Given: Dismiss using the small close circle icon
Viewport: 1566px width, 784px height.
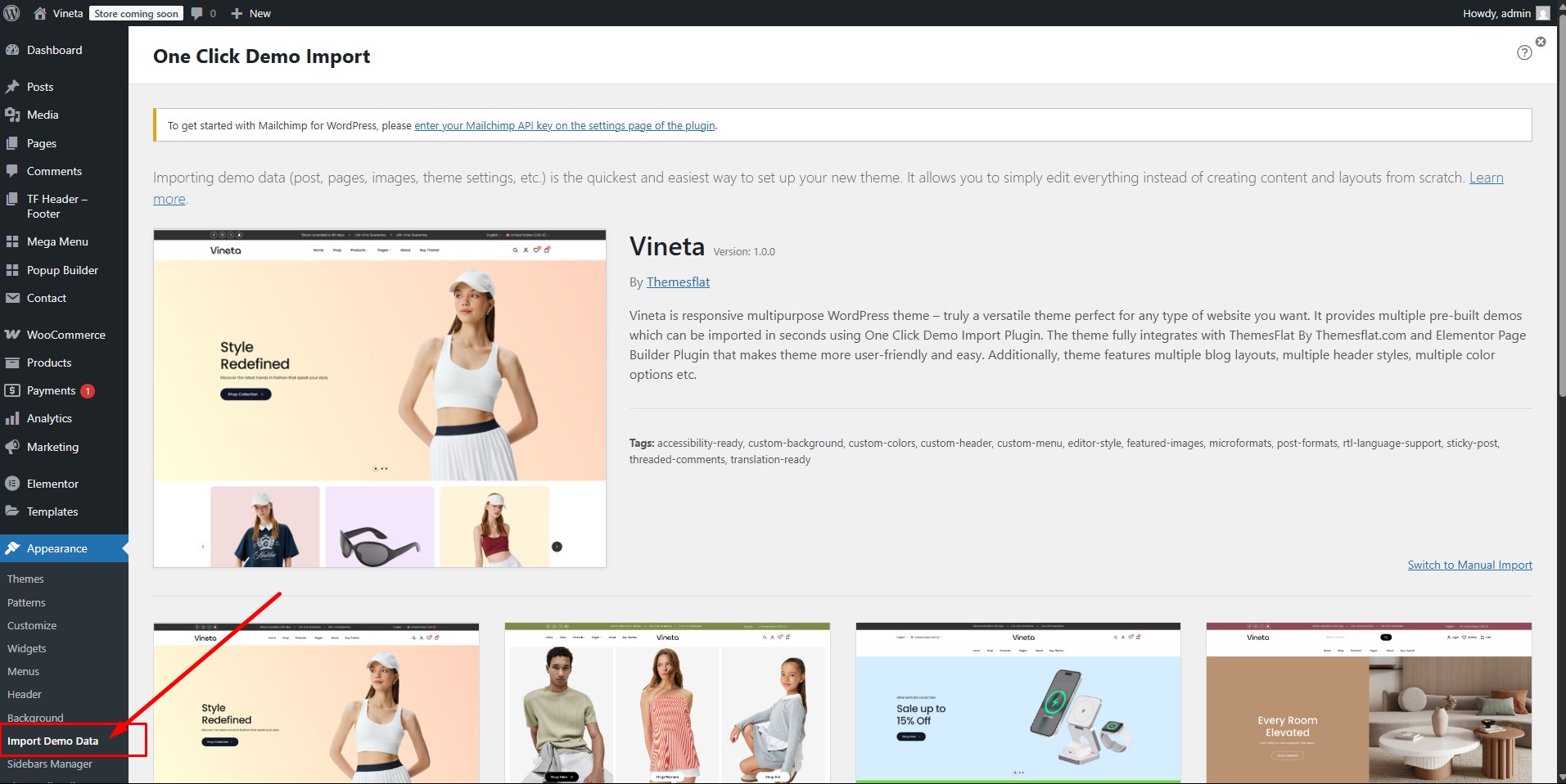Looking at the screenshot, I should (x=1541, y=42).
